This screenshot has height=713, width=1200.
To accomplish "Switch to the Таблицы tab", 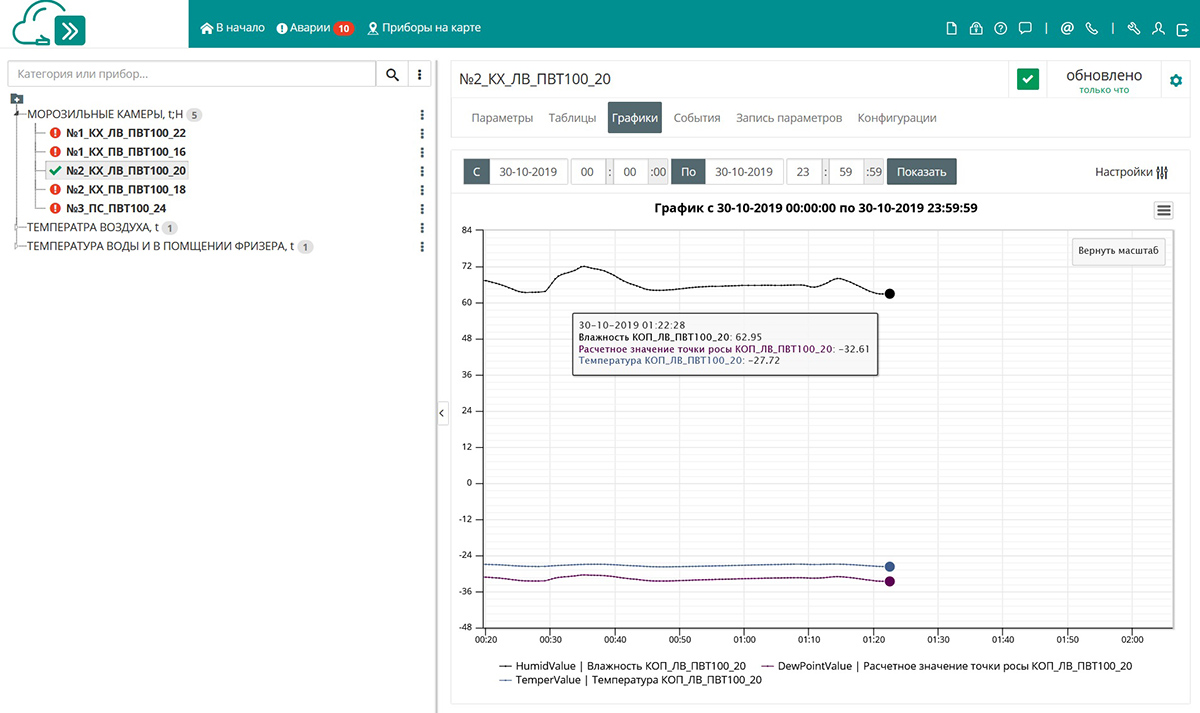I will [x=572, y=117].
